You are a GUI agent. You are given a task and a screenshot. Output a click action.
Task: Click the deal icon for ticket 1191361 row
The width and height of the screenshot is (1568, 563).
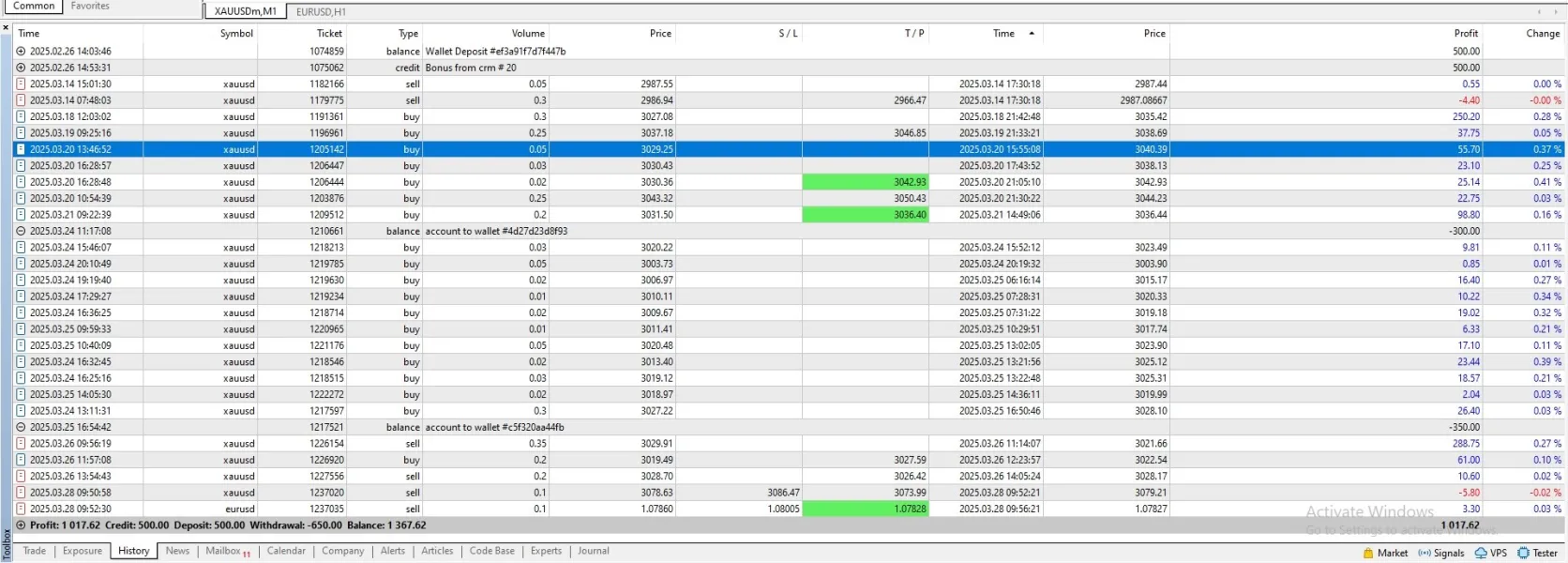[21, 117]
